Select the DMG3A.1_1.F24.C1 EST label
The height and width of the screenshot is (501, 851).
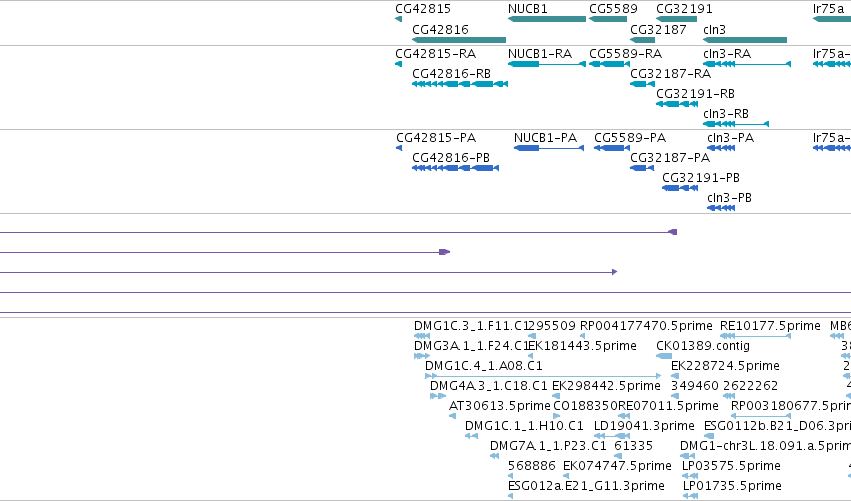pos(471,346)
